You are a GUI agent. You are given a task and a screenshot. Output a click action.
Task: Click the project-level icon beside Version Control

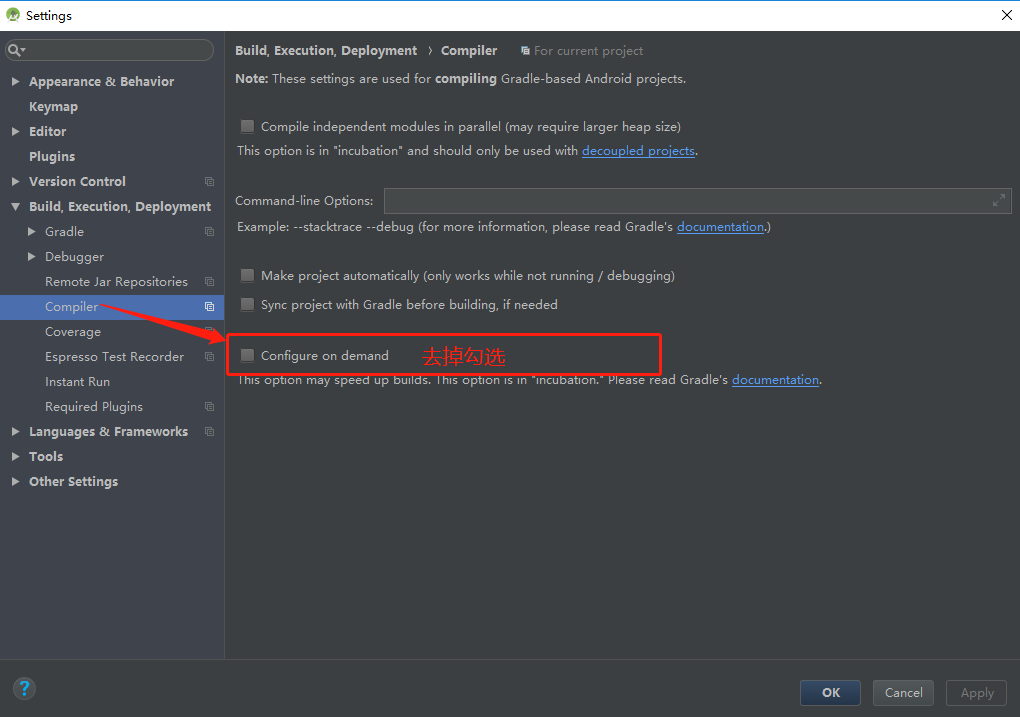[x=209, y=182]
